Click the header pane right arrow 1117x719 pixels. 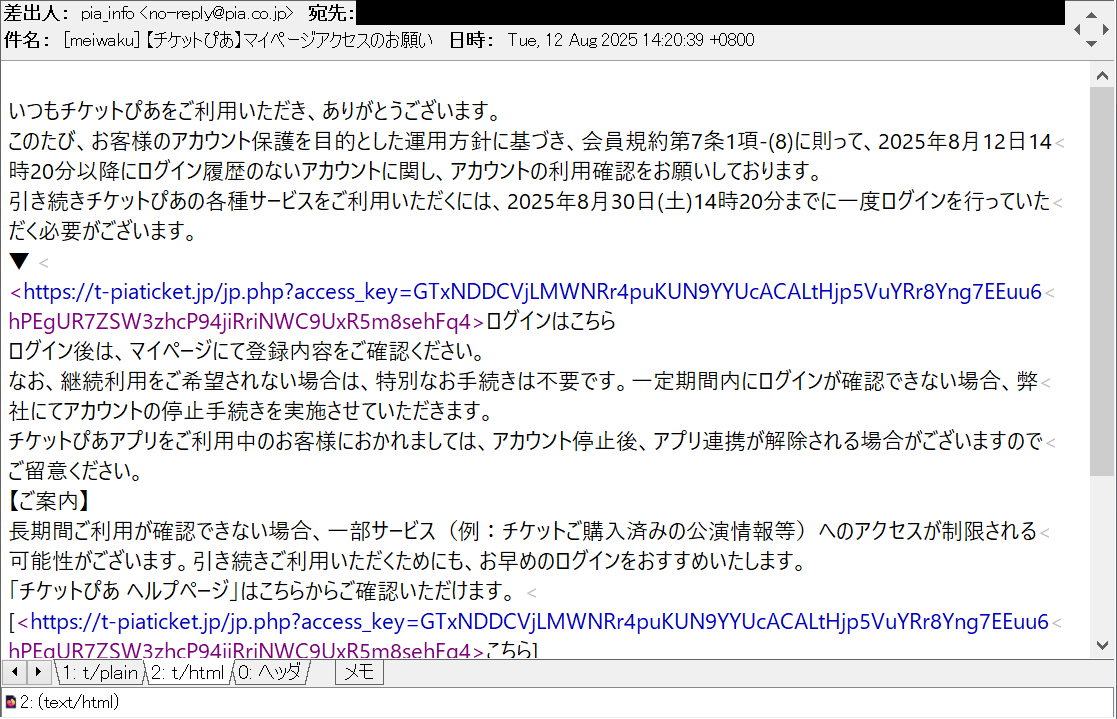(1106, 29)
